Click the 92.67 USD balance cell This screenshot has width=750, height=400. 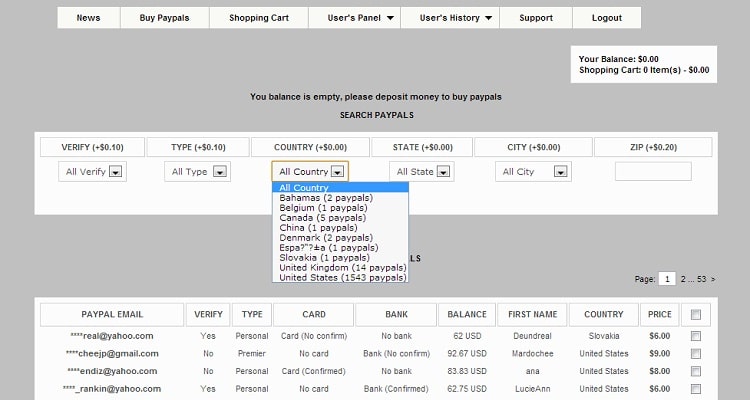pos(467,354)
